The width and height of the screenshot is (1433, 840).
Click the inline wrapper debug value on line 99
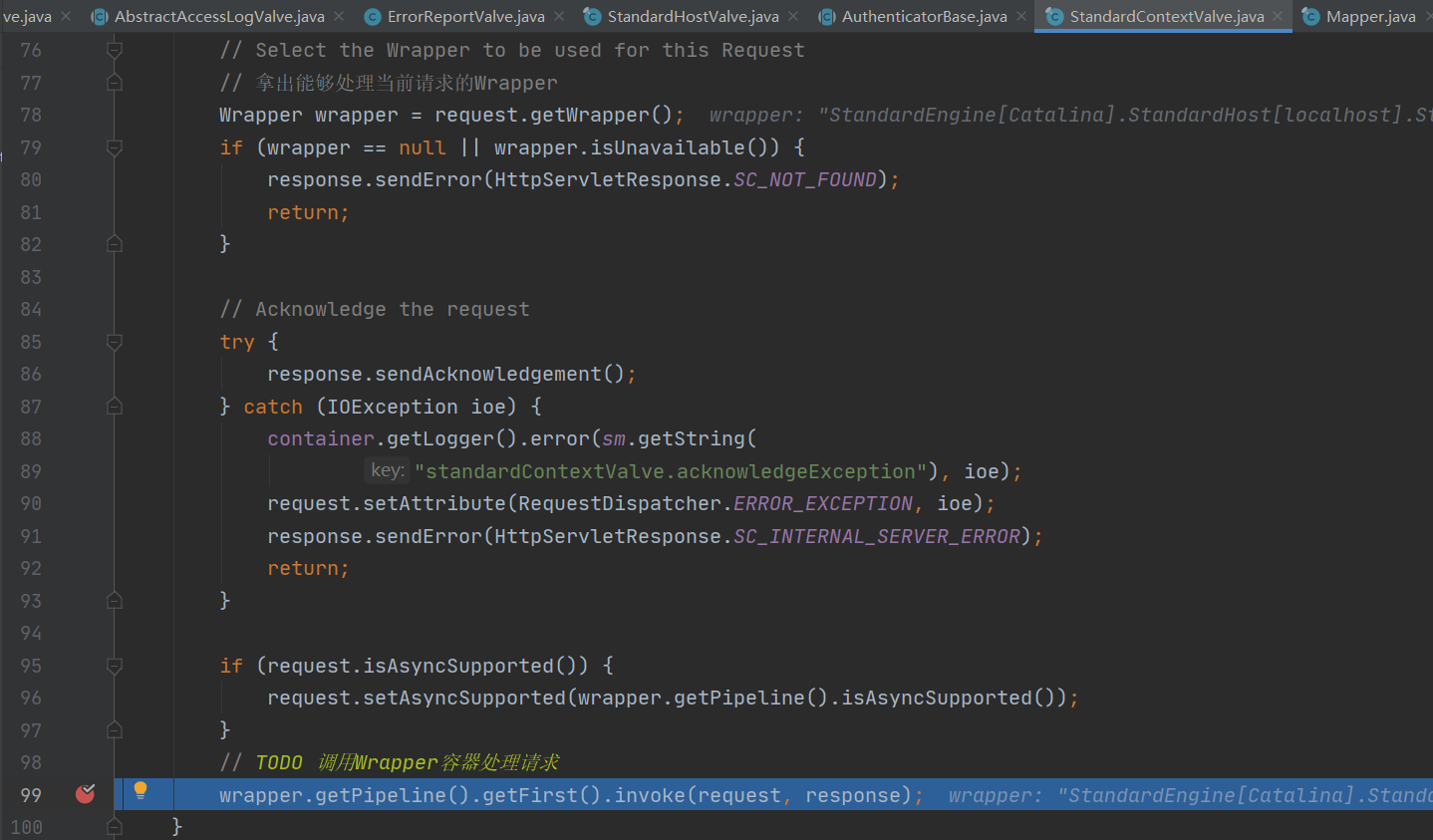1190,795
